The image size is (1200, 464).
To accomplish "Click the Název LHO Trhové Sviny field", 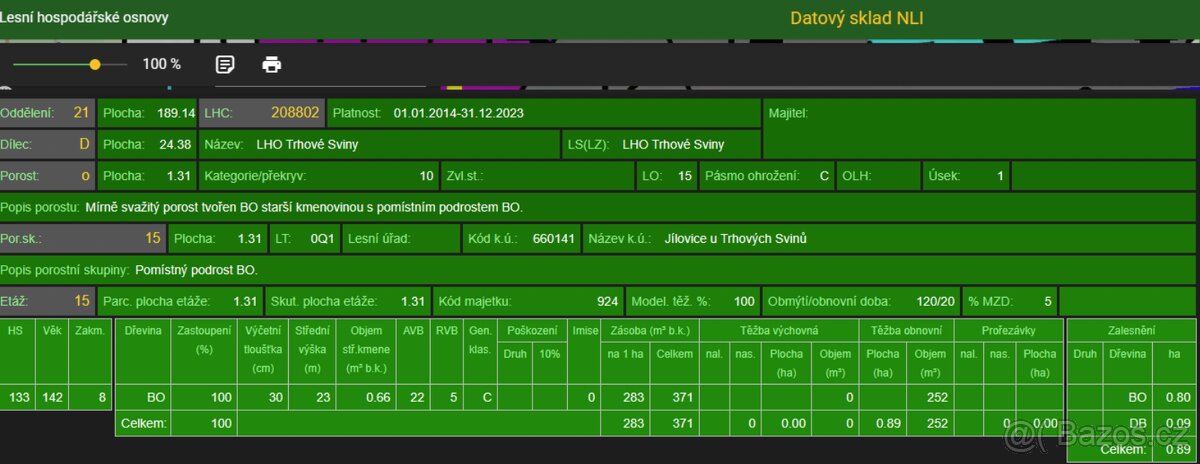I will click(379, 144).
